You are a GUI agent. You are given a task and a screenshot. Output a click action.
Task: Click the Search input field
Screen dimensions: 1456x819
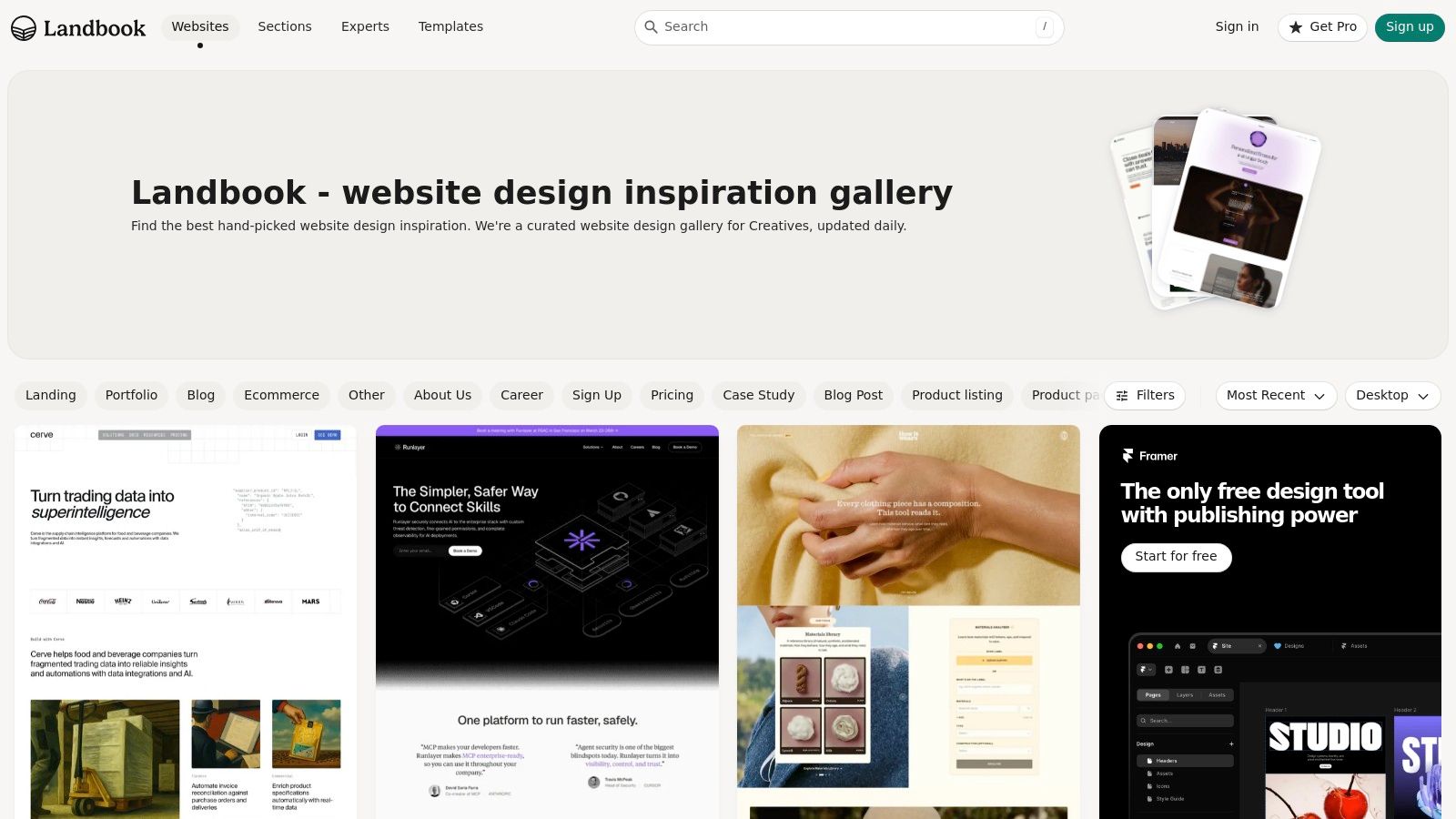click(x=849, y=27)
